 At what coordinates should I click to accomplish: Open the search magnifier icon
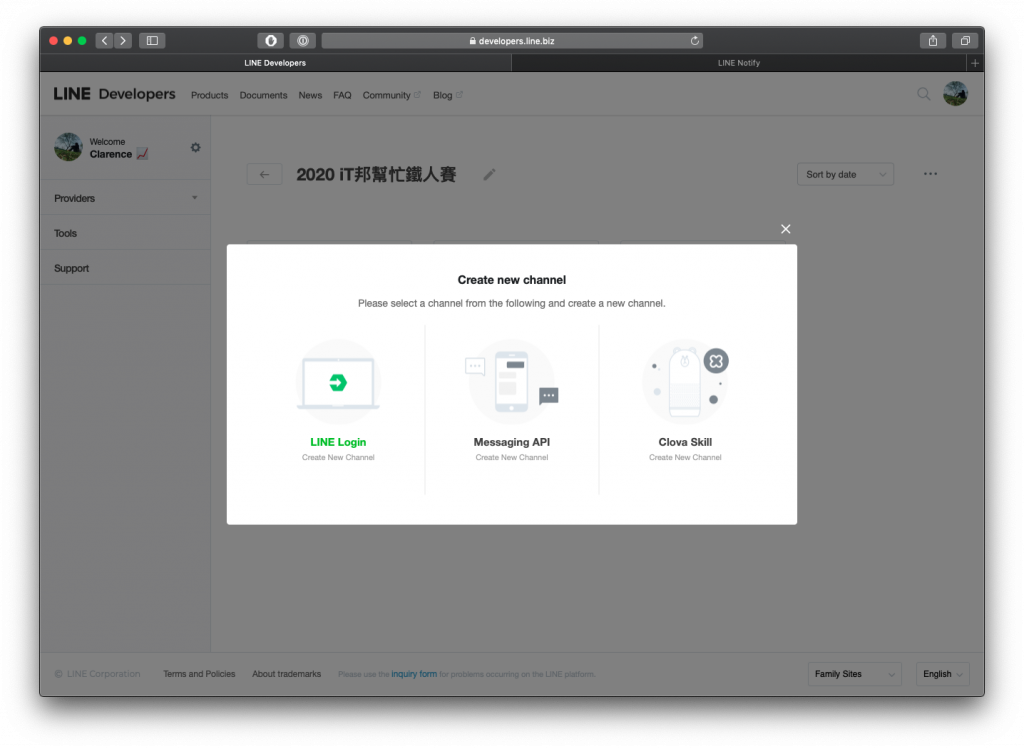923,94
